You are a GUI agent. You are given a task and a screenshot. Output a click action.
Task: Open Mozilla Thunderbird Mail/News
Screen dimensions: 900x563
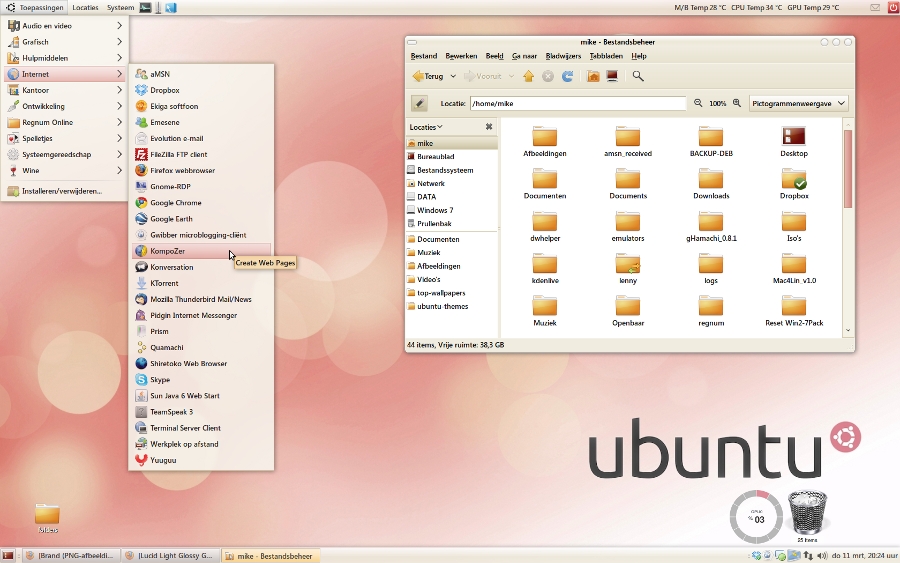(x=201, y=299)
